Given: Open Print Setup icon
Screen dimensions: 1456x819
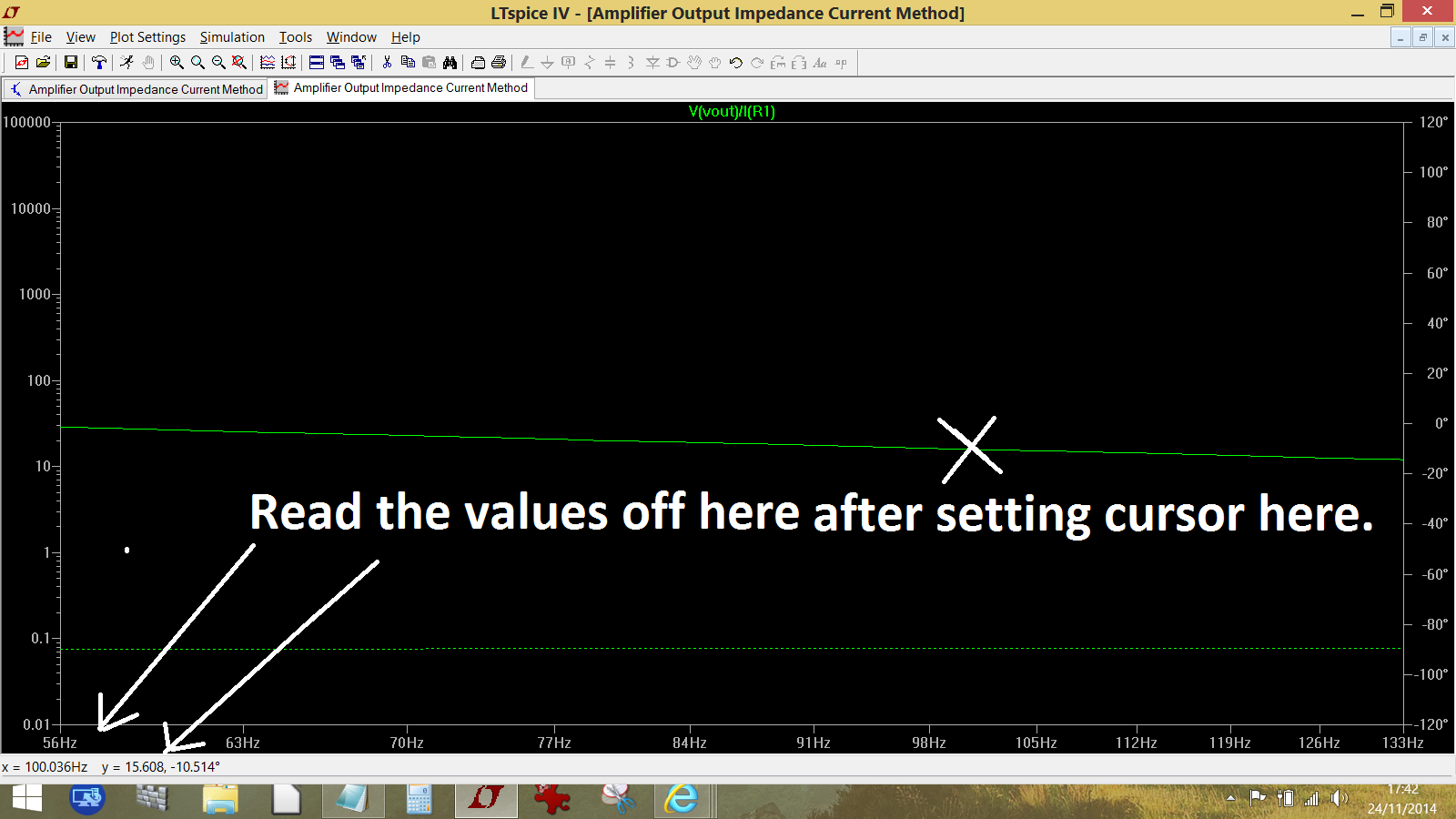Looking at the screenshot, I should (478, 62).
